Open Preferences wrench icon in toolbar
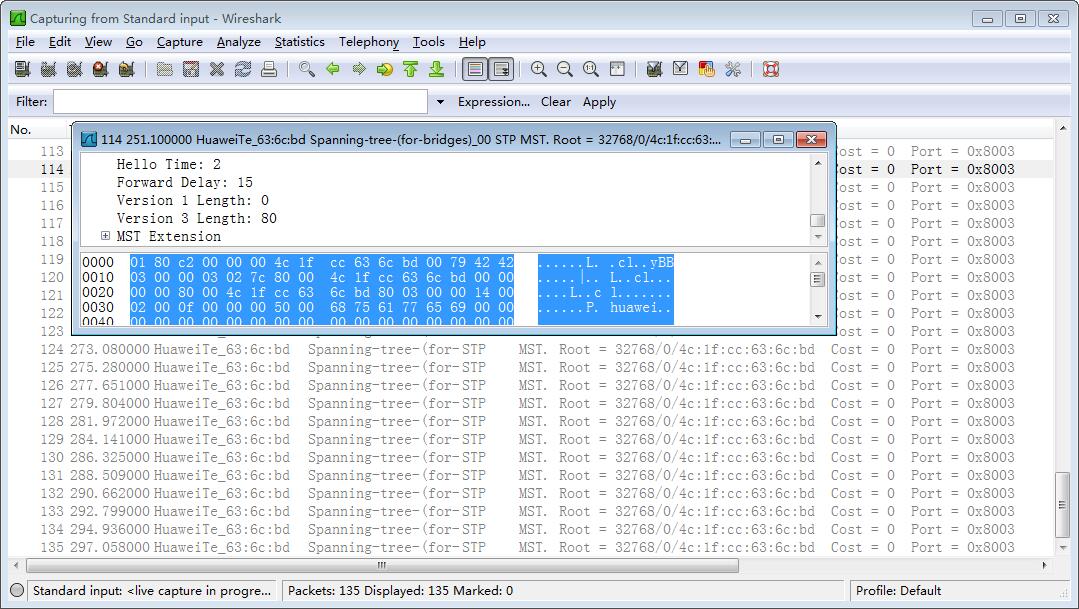The width and height of the screenshot is (1079, 609). tap(733, 69)
